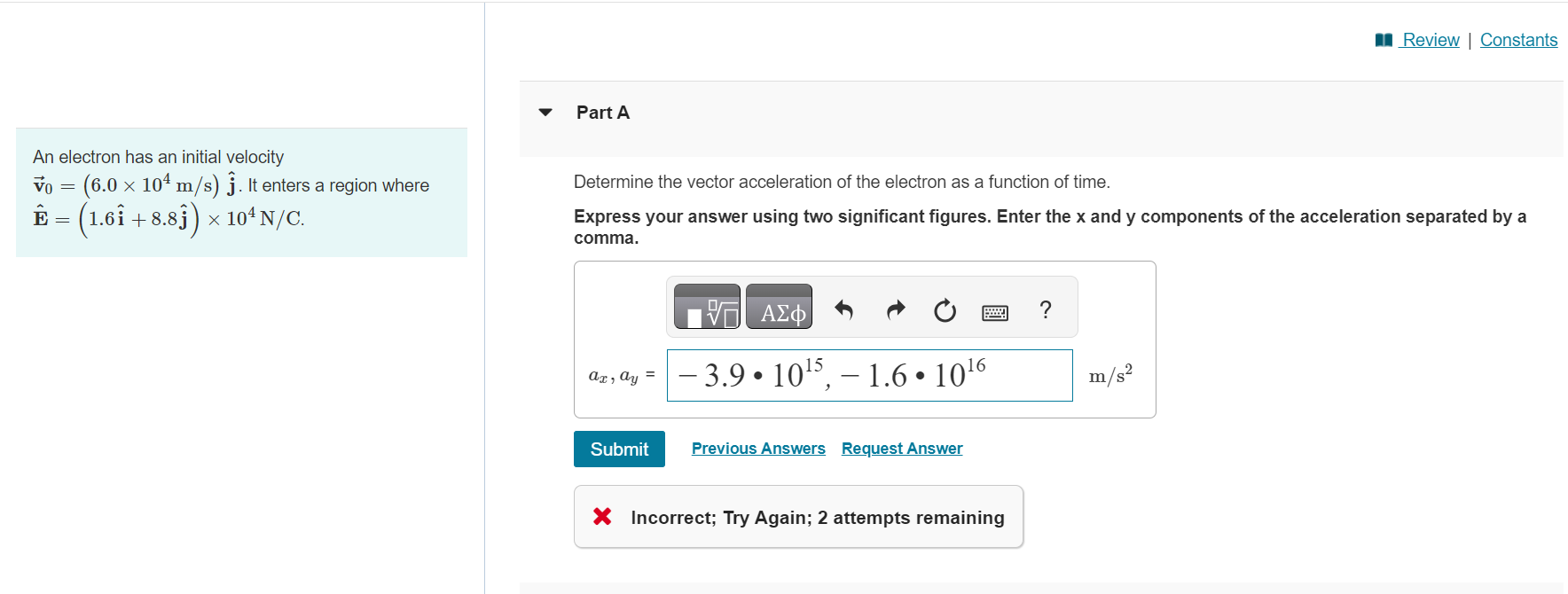Click the Review bookmark icon
Image resolution: width=1568 pixels, height=594 pixels.
coord(1384,39)
